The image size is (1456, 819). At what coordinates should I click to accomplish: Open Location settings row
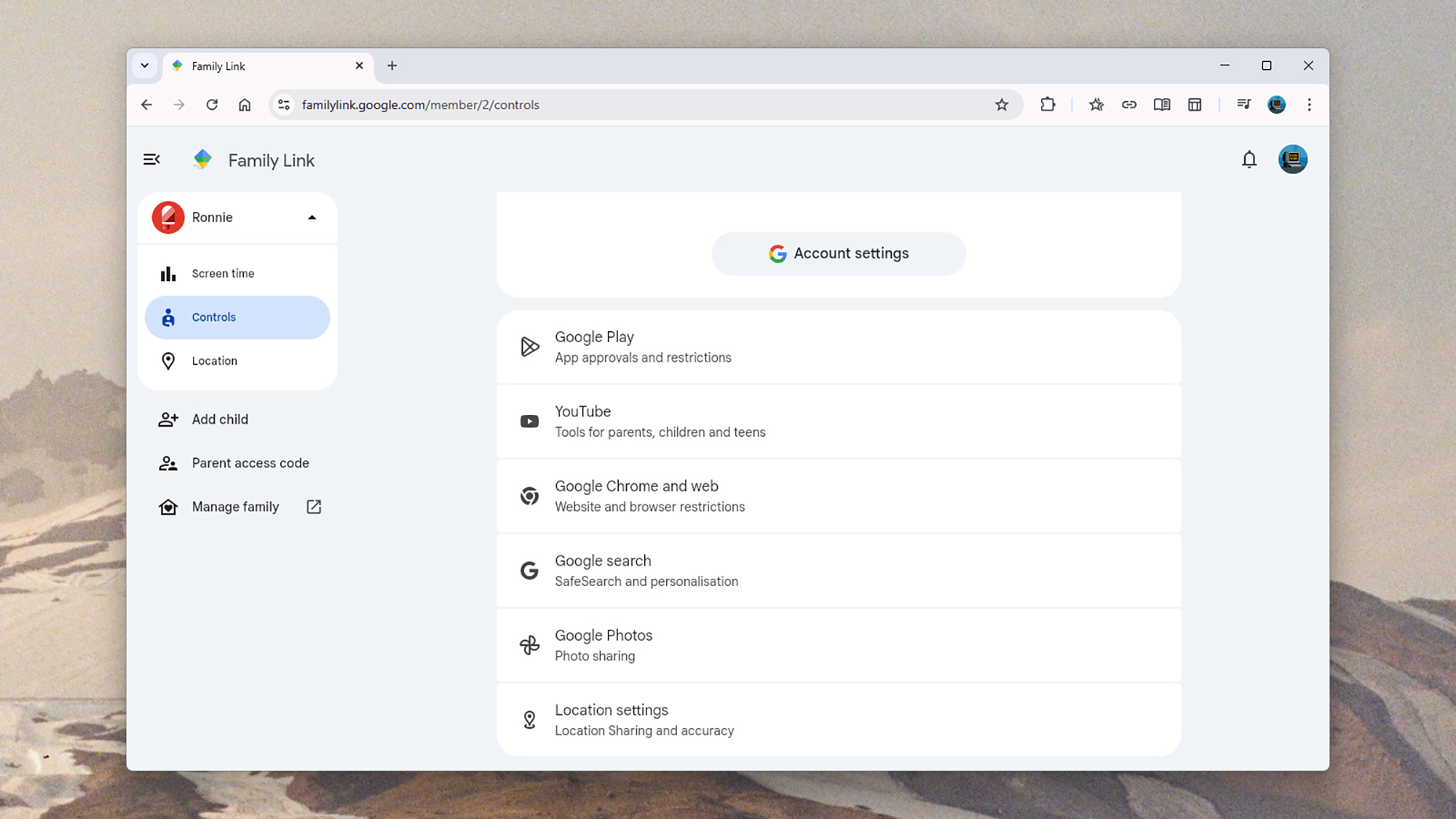pyautogui.click(x=839, y=720)
